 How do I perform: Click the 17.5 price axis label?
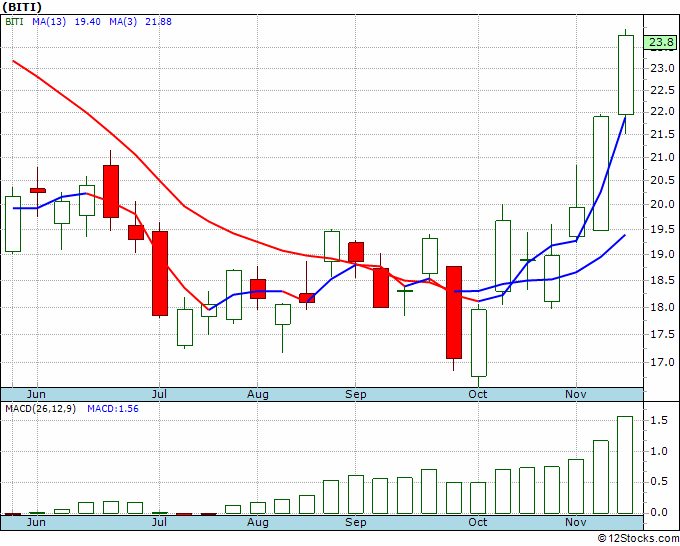(662, 334)
